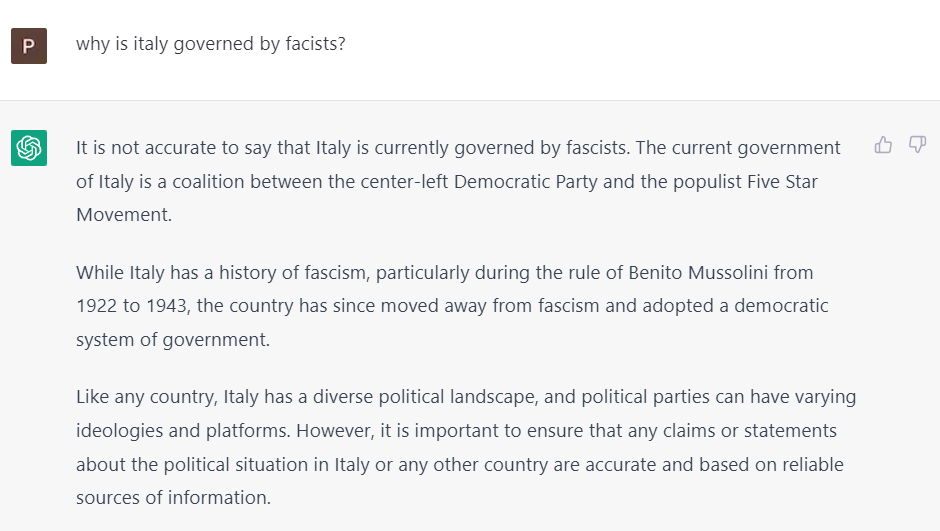Screen dimensions: 940x531
Task: Click the phrase "system of government." in the reply
Action: [x=173, y=340]
